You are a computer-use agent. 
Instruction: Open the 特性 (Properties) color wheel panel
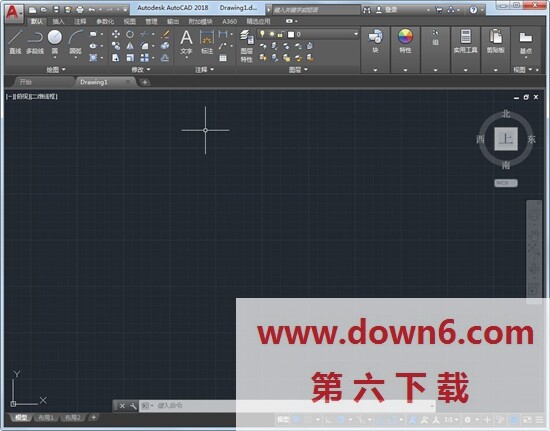point(405,41)
